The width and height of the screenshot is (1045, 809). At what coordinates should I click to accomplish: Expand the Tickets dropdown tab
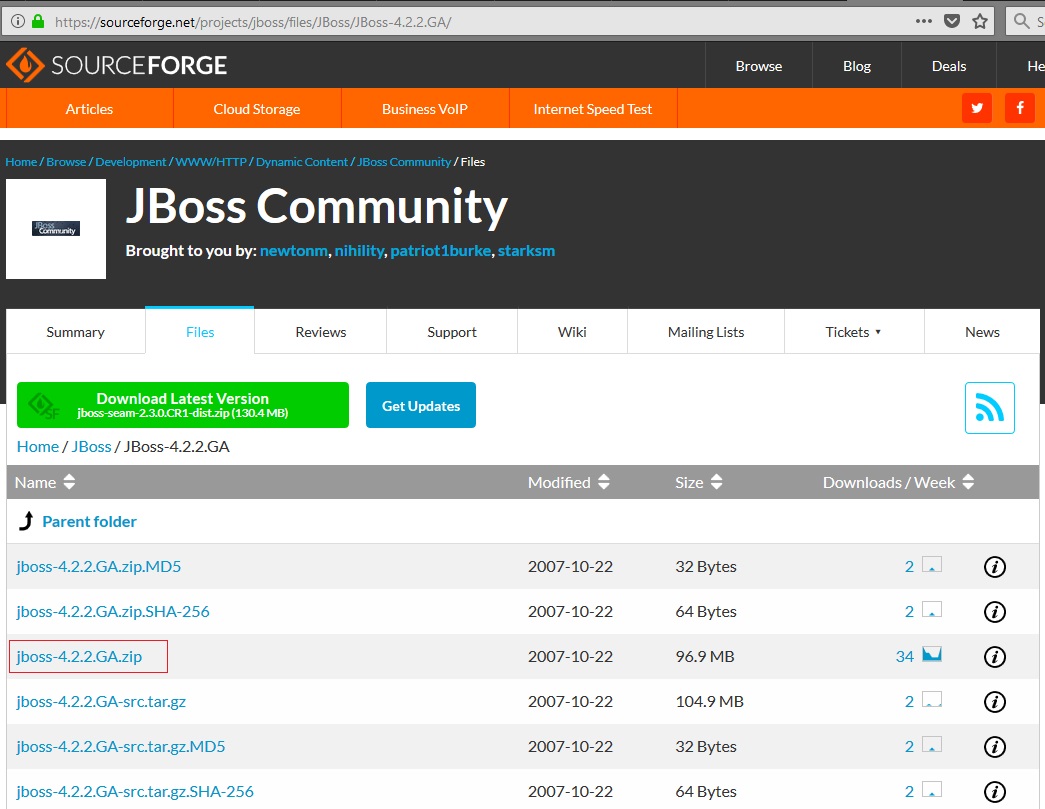(853, 332)
